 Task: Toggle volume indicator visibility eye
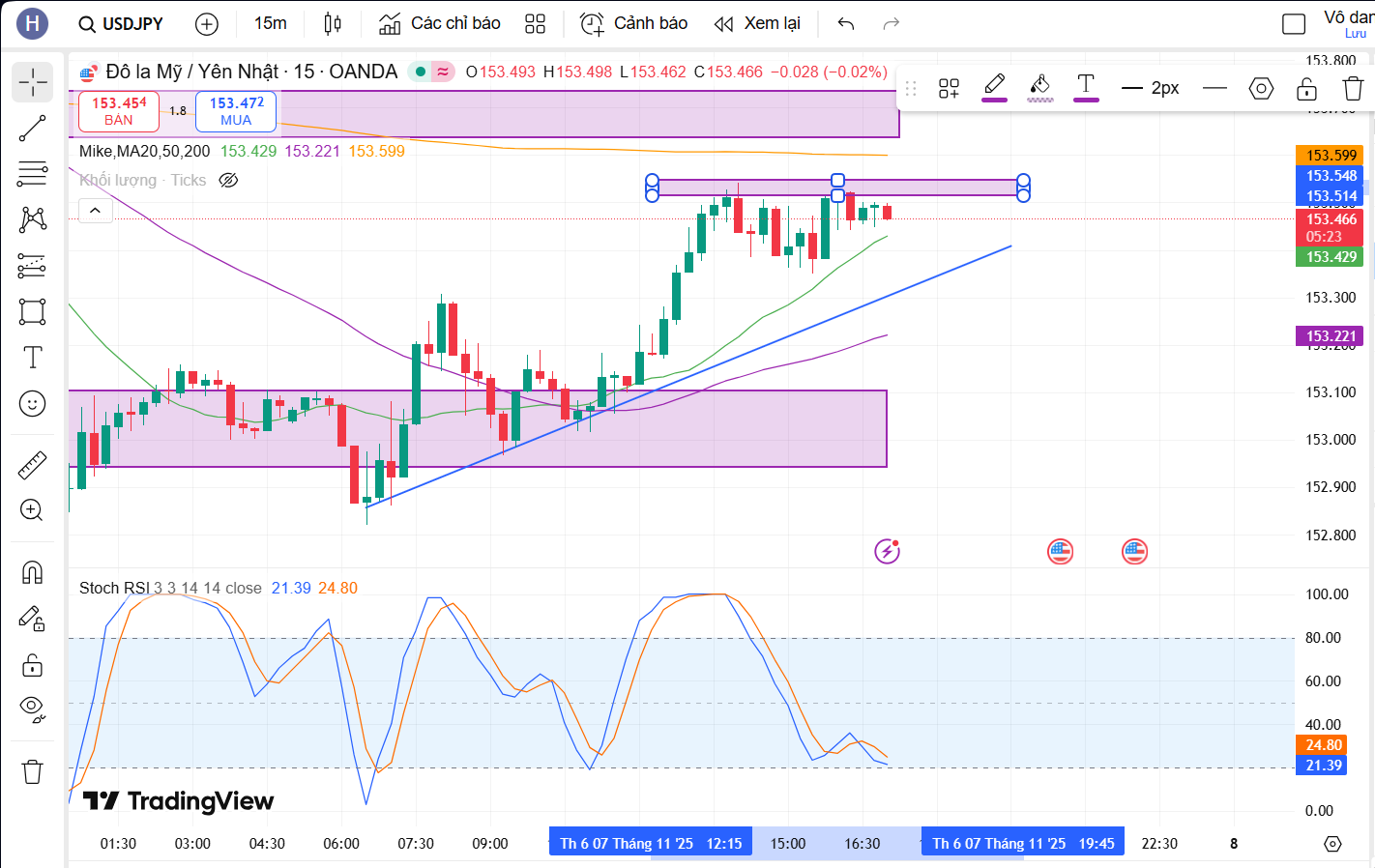(228, 180)
